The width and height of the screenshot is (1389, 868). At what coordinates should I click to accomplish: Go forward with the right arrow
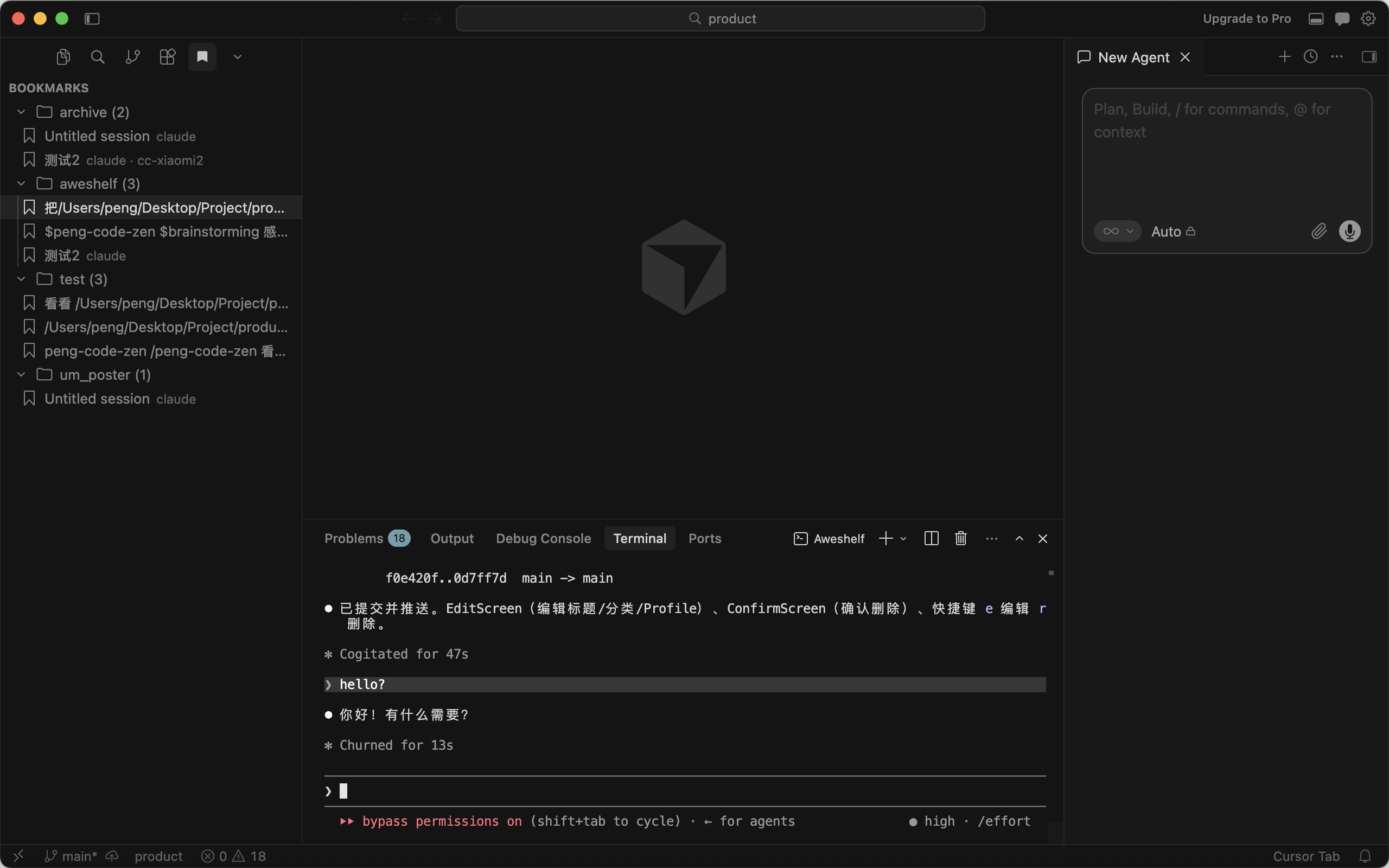point(435,19)
